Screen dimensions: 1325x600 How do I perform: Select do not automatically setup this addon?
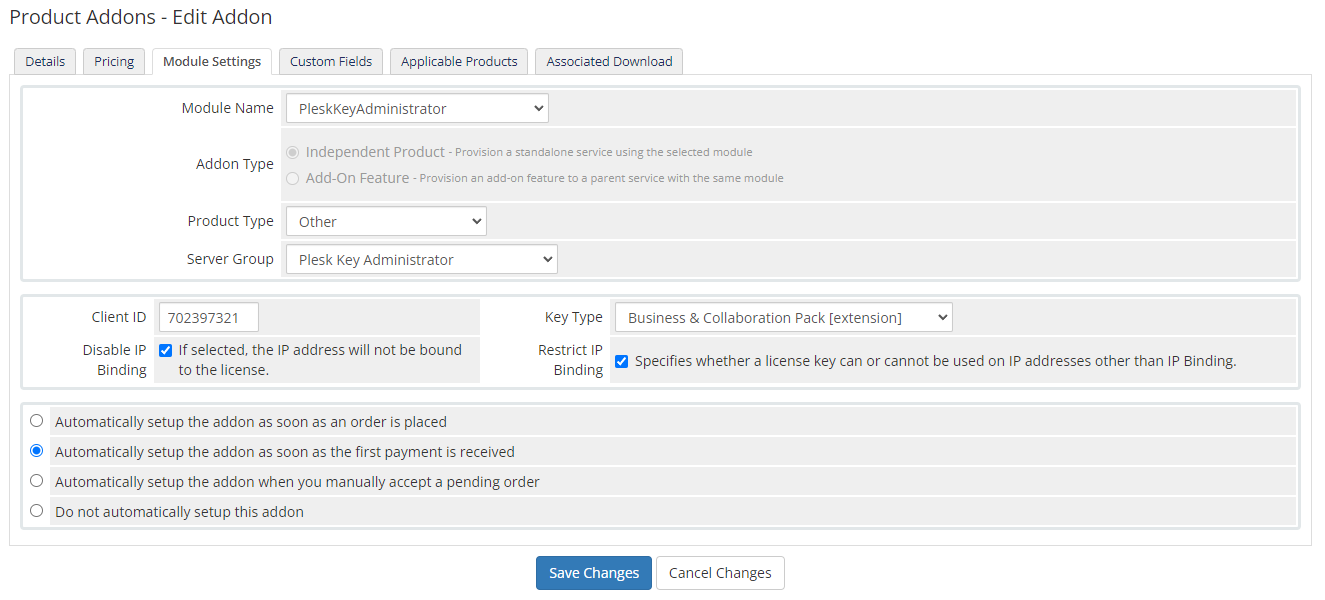[36, 510]
